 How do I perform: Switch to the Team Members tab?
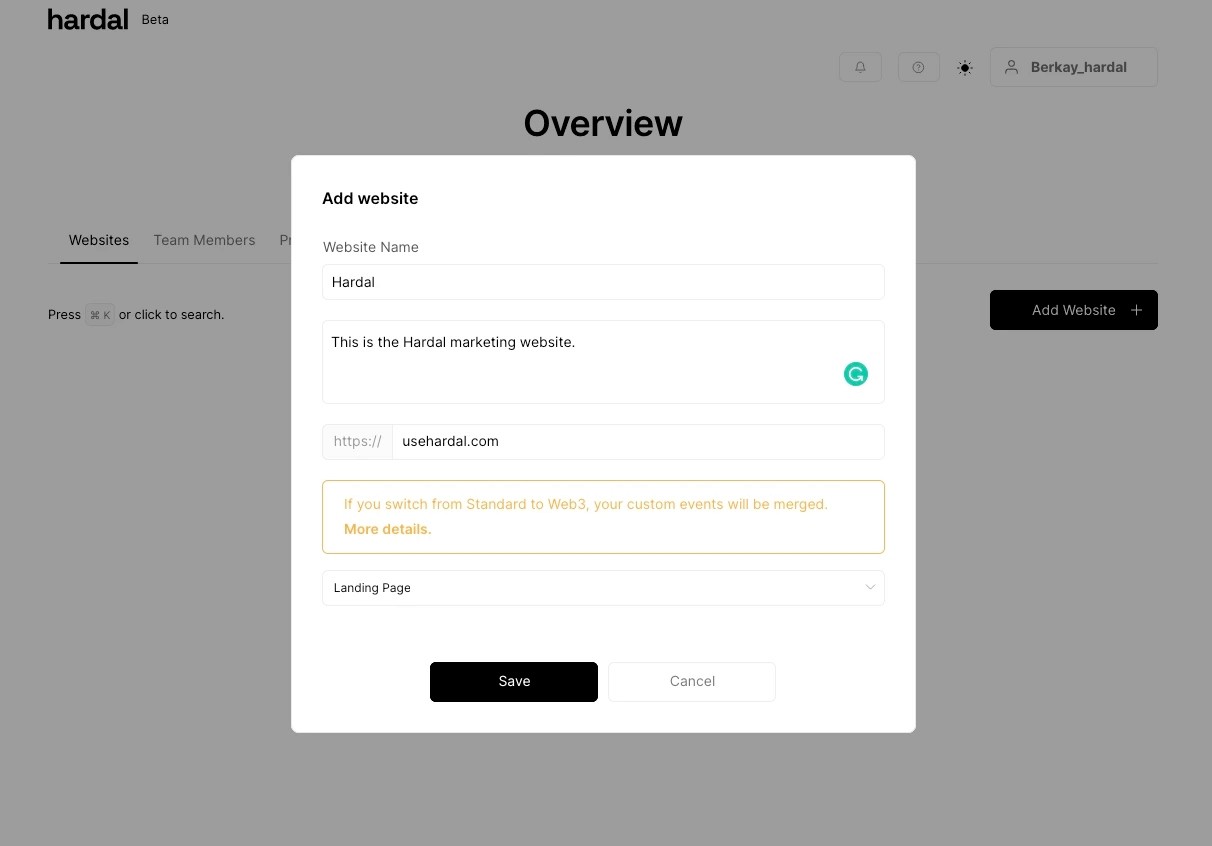(204, 240)
